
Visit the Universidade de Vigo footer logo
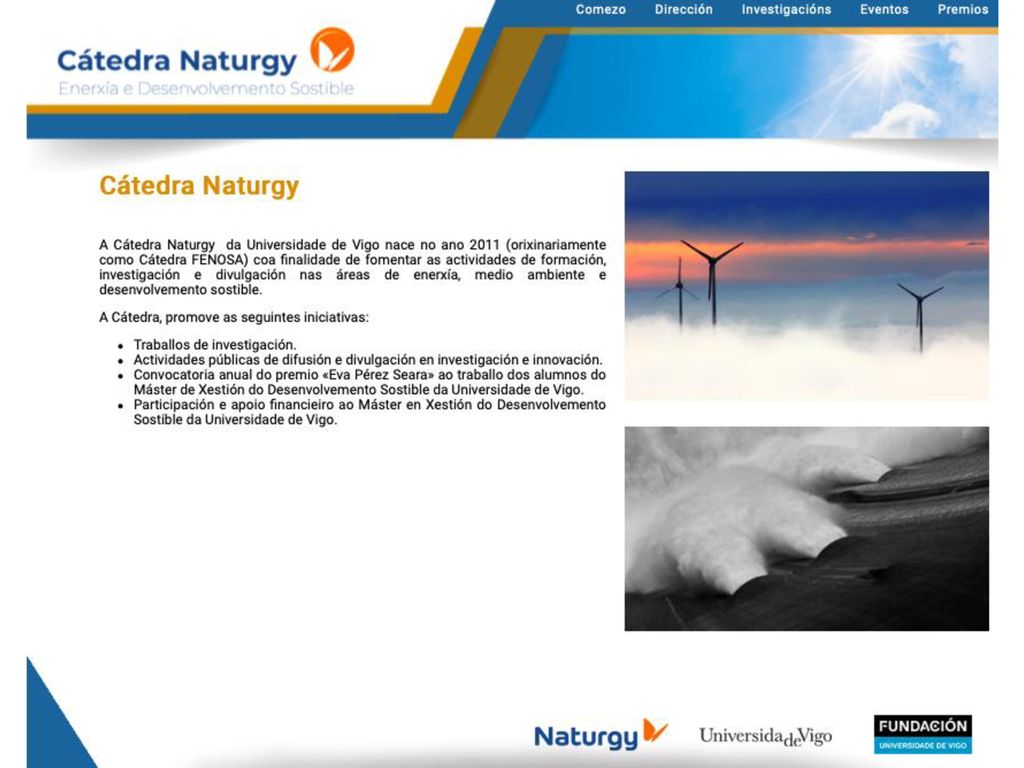point(765,737)
